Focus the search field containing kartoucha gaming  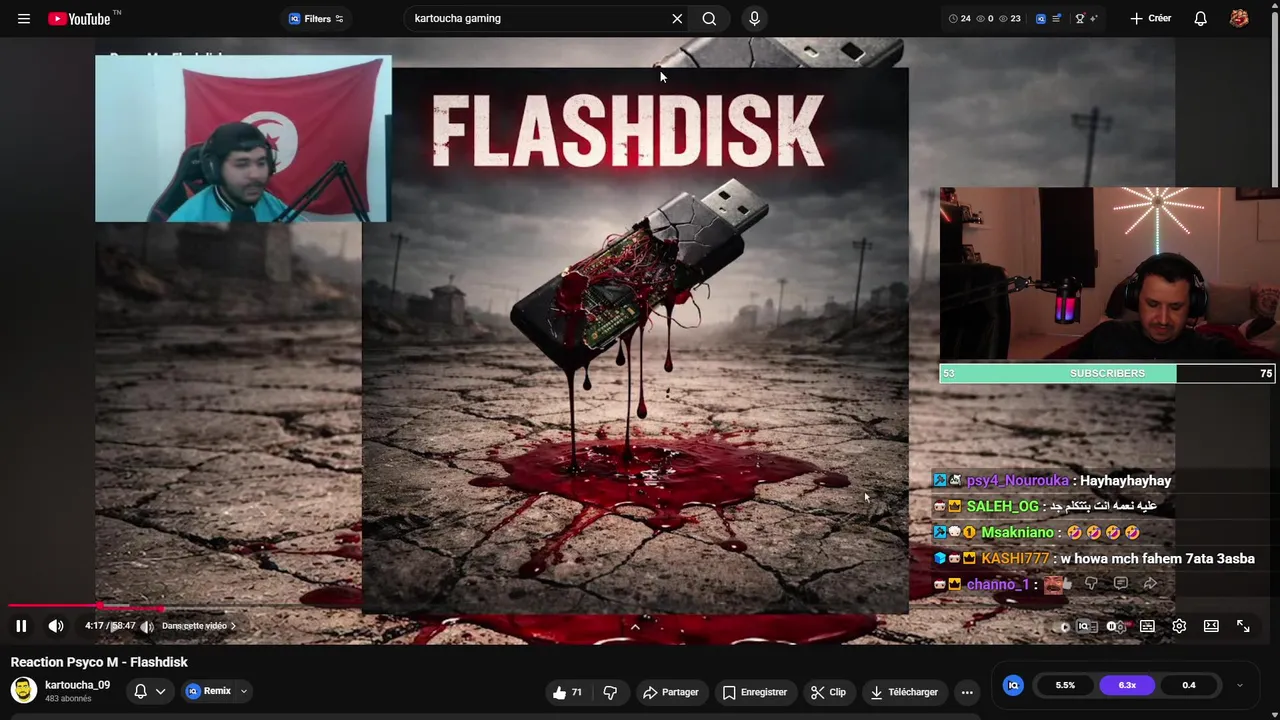(538, 18)
